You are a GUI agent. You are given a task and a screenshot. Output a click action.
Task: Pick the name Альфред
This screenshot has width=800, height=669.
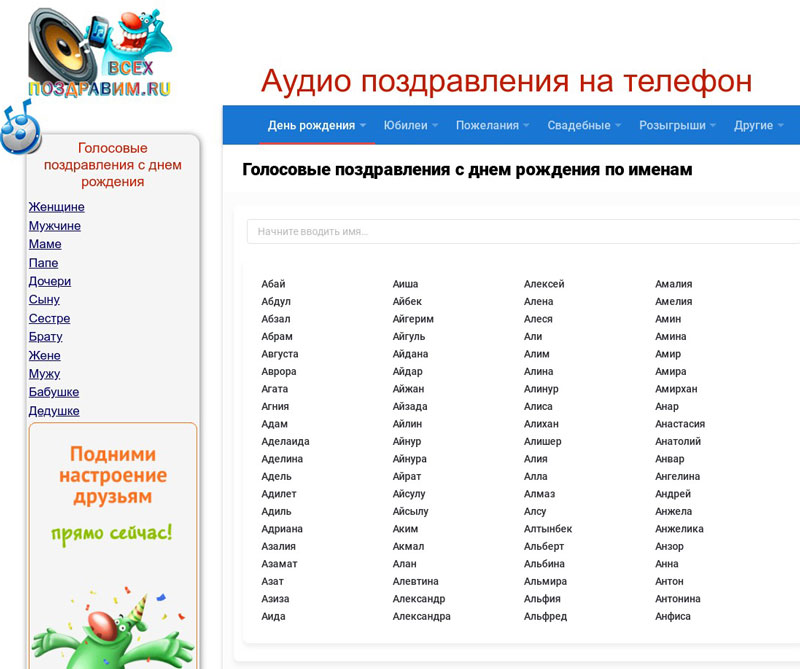pos(545,616)
